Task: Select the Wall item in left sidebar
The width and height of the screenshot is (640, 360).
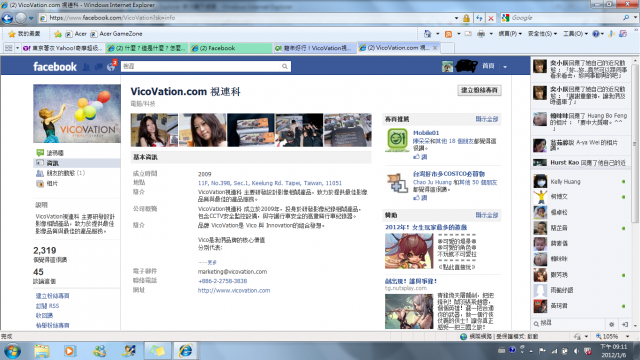Action: coord(55,153)
